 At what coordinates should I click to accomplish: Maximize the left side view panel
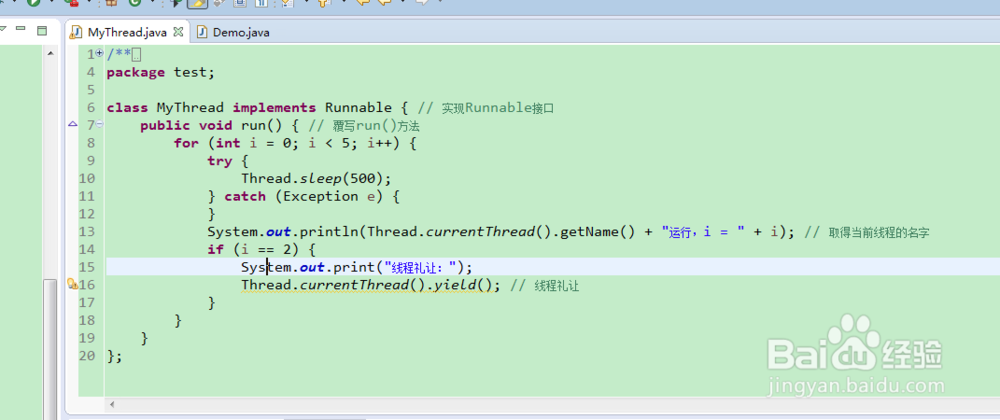click(42, 29)
